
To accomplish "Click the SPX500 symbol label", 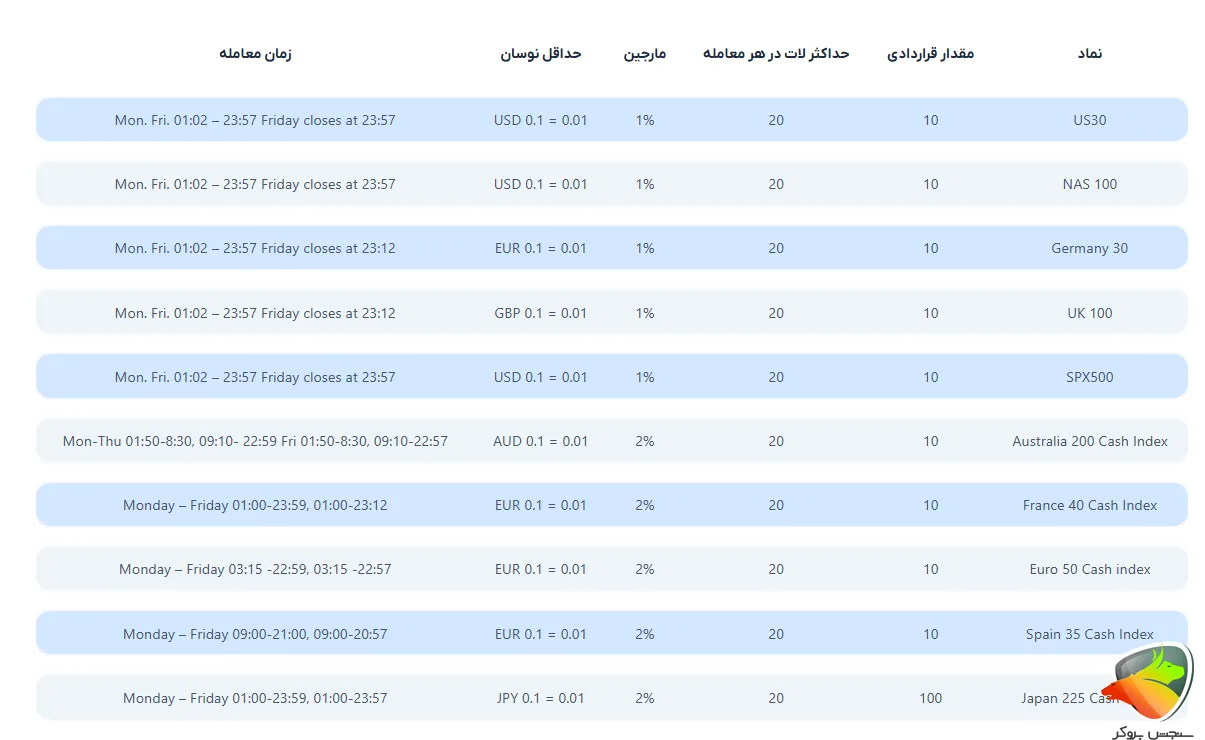I will tap(1089, 377).
